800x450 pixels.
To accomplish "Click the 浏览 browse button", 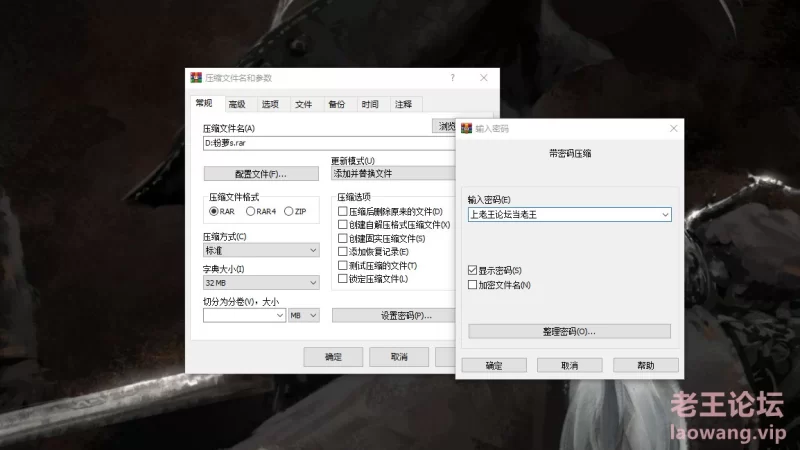I will (444, 126).
